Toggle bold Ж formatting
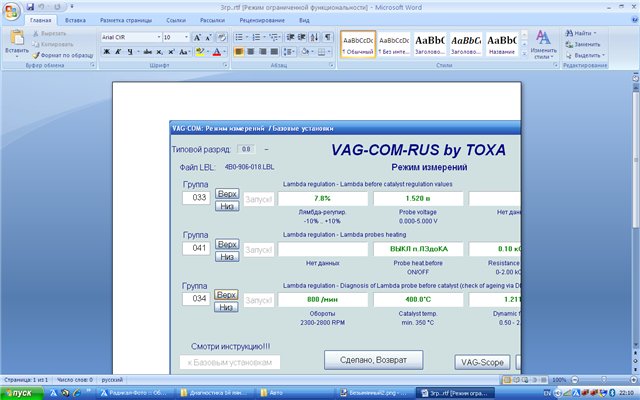This screenshot has width=640, height=400. [107, 52]
